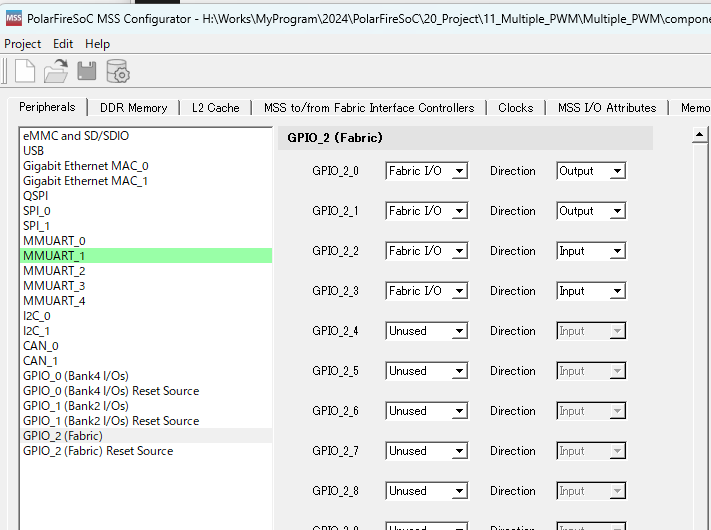Click the scrollbar up arrow

[x=700, y=134]
